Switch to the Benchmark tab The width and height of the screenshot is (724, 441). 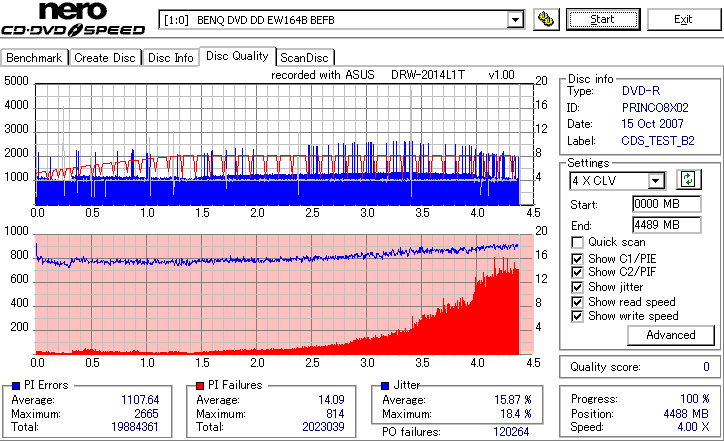point(34,58)
